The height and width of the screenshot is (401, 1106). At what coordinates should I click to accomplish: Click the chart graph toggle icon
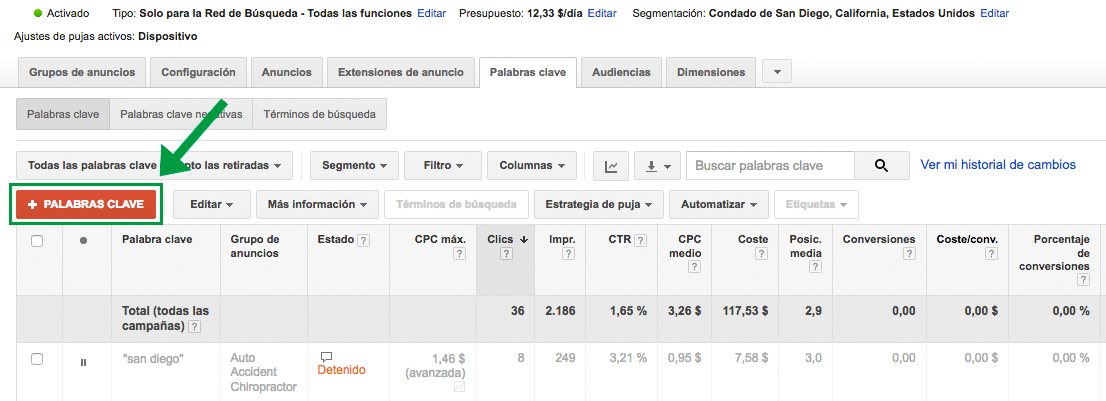click(611, 166)
